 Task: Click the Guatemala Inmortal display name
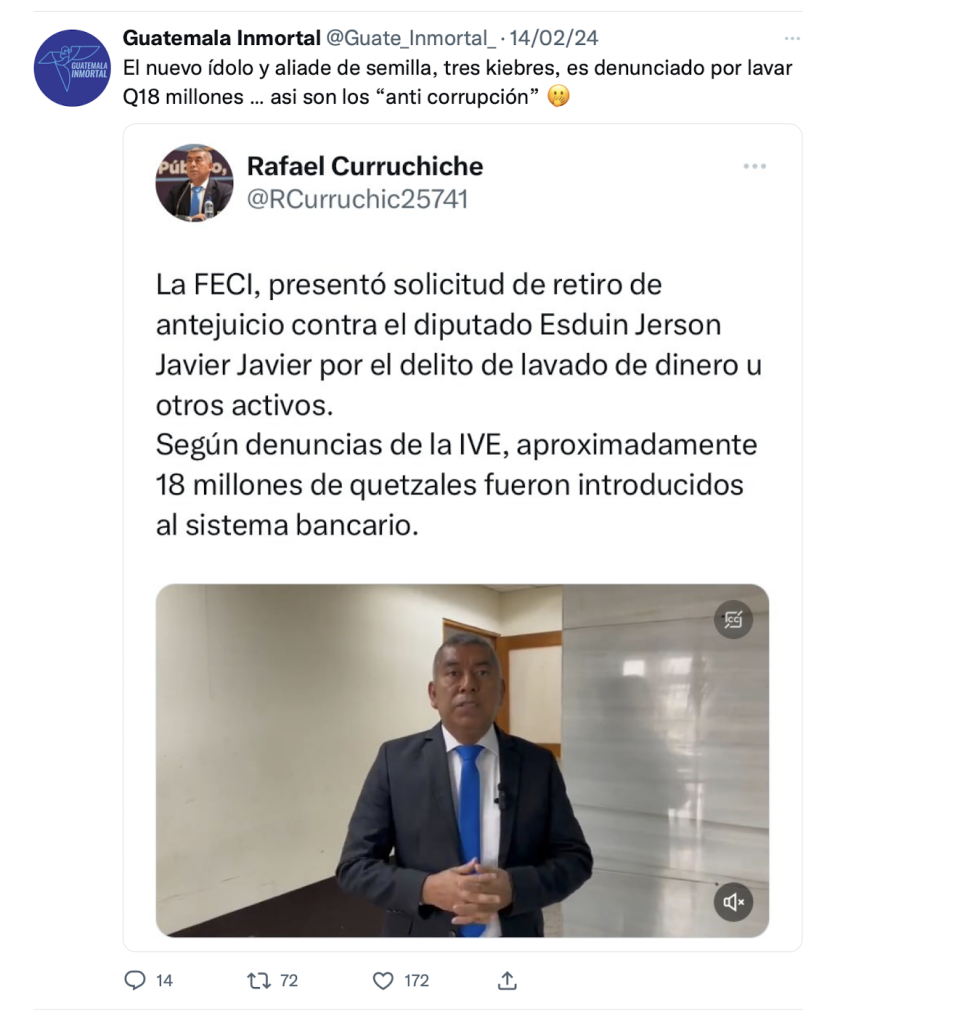pyautogui.click(x=221, y=38)
